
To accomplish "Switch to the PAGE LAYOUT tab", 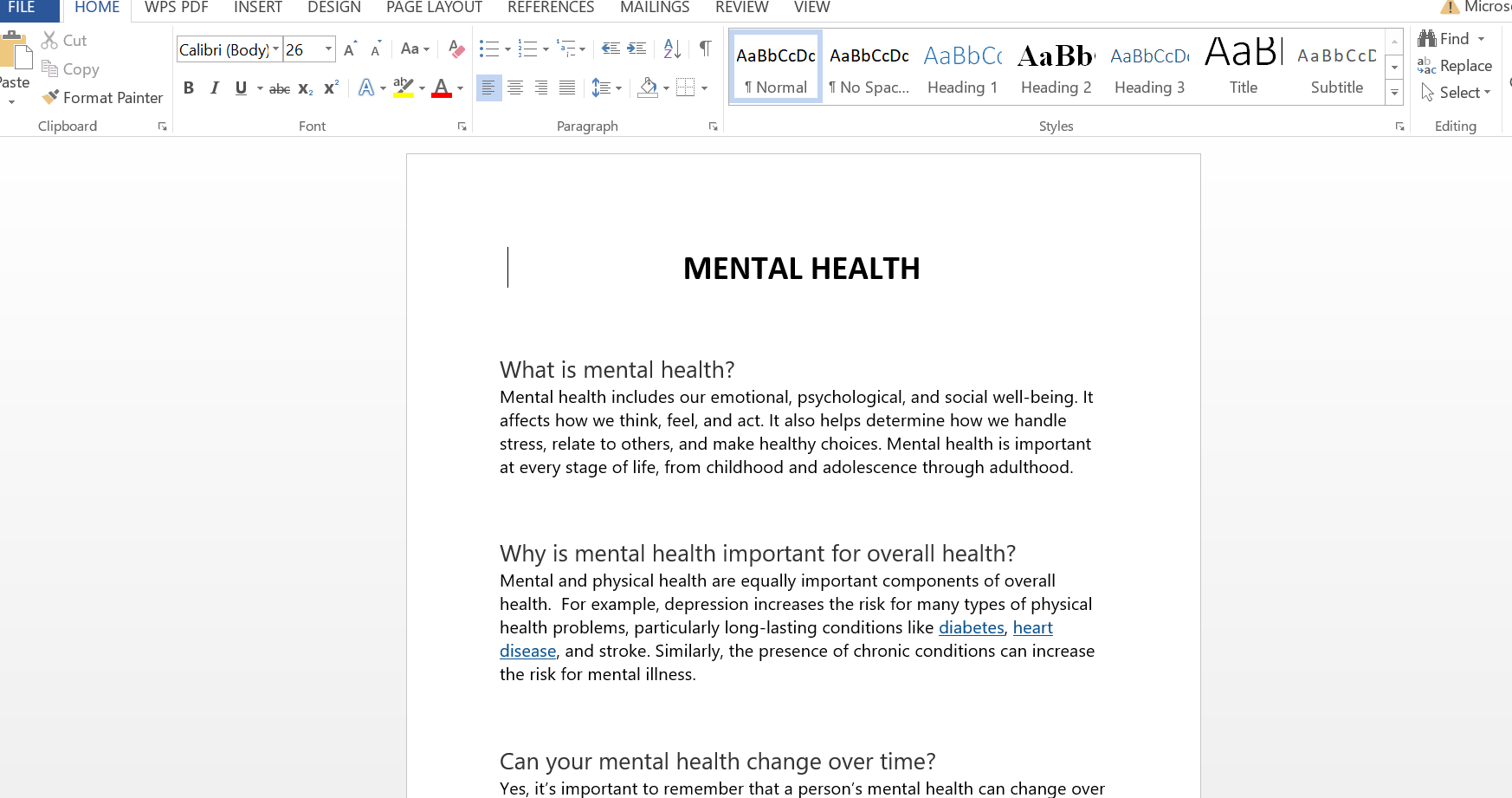I will tap(434, 8).
